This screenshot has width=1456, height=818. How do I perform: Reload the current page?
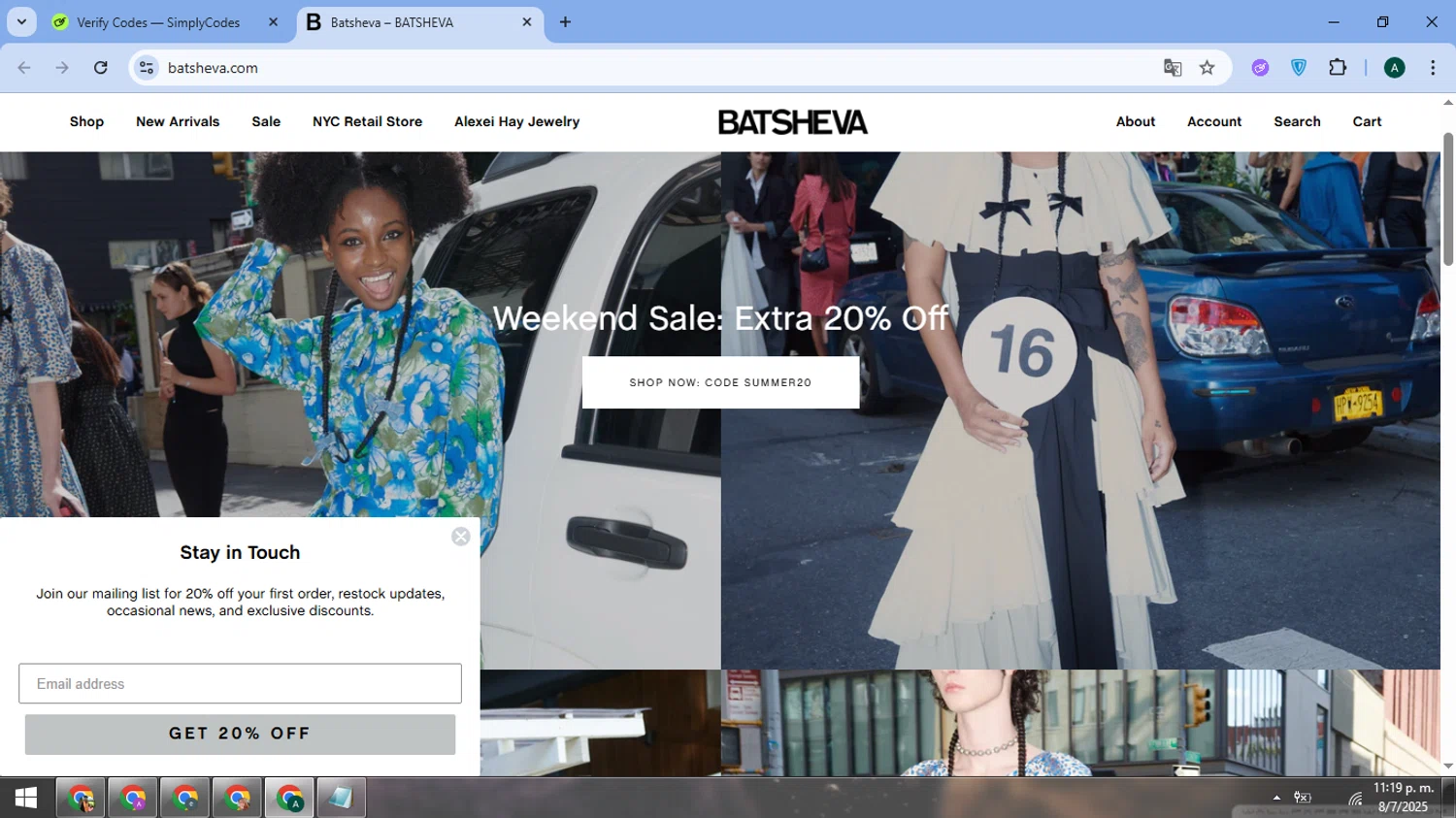[100, 67]
